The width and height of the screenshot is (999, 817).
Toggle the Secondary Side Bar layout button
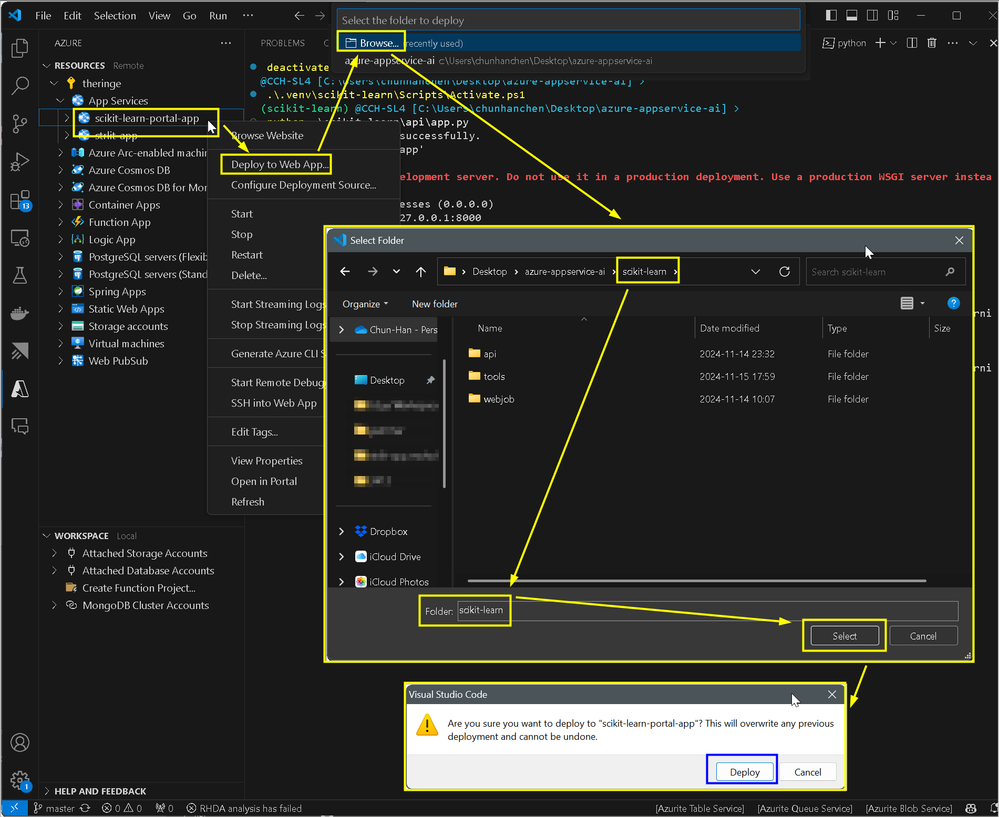873,15
